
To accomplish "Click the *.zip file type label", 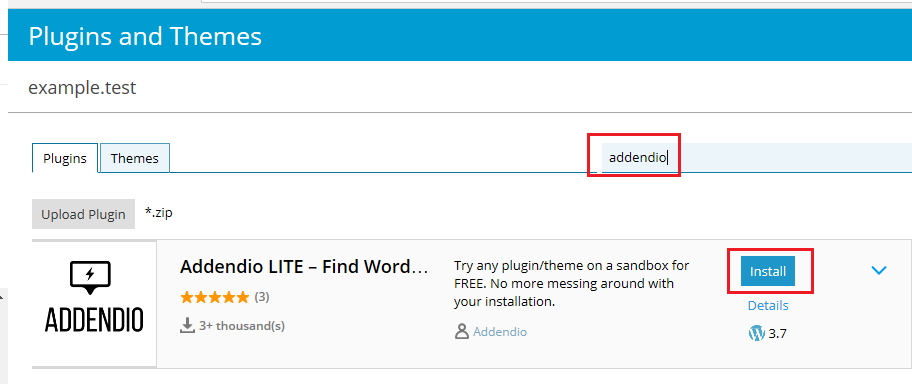I will pyautogui.click(x=159, y=213).
